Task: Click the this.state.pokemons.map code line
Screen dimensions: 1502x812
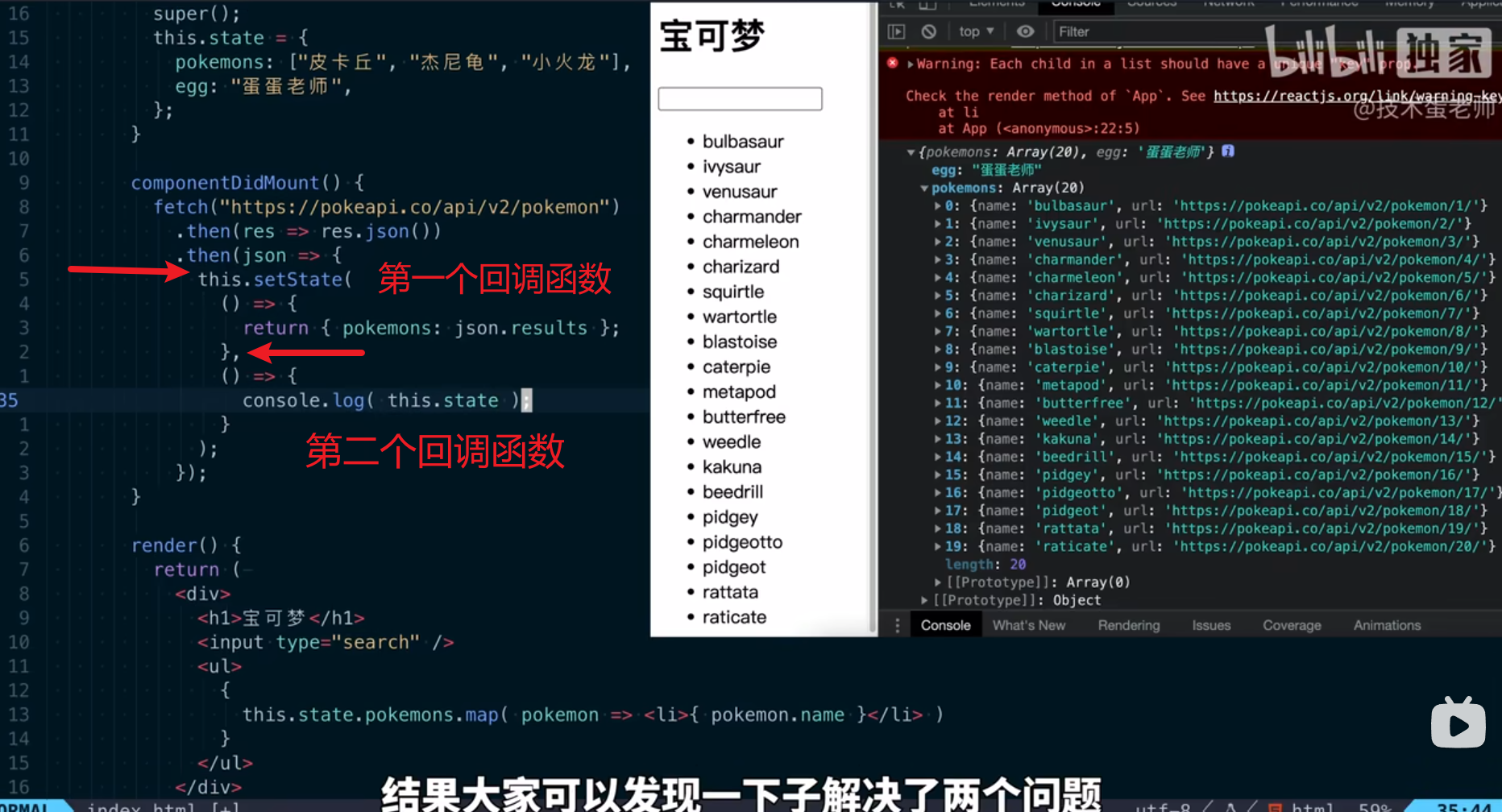Action: (592, 715)
